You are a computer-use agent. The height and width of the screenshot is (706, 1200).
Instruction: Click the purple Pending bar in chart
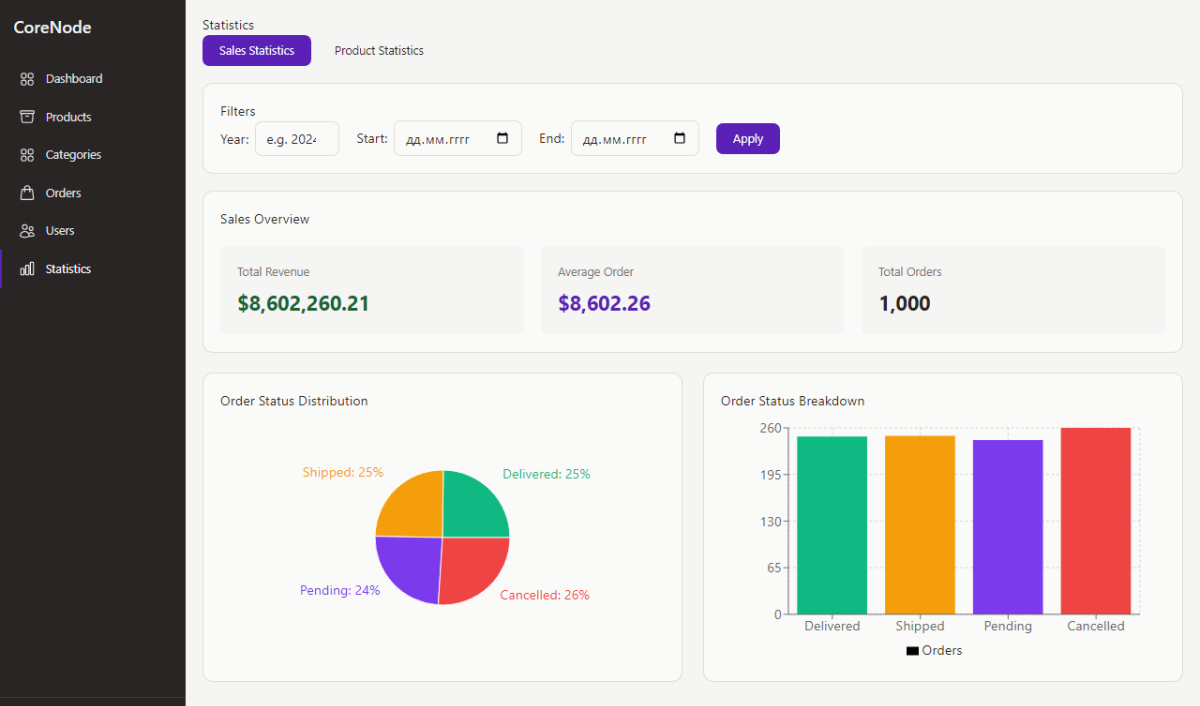tap(1007, 526)
